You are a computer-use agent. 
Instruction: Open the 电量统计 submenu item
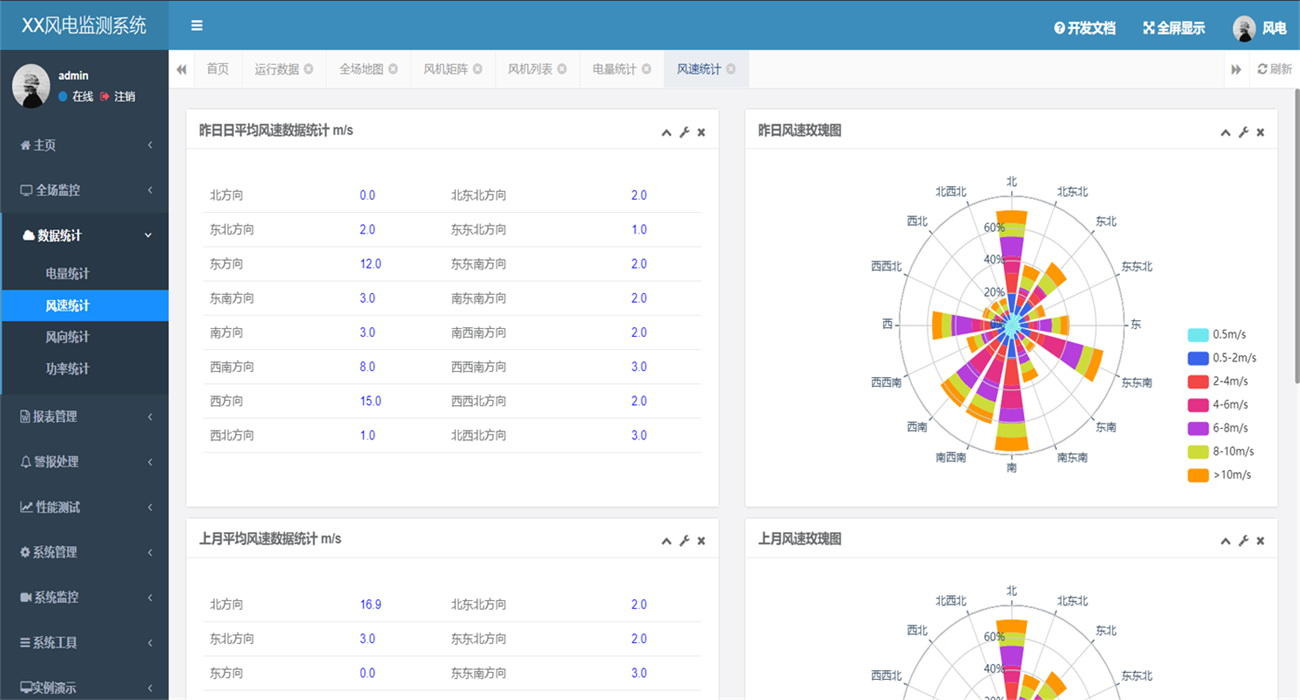click(84, 273)
